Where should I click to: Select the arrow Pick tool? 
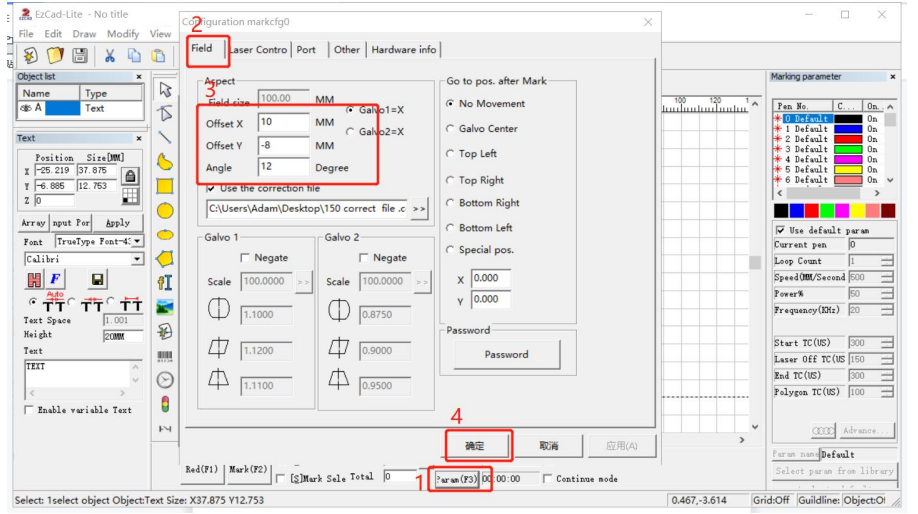click(165, 90)
